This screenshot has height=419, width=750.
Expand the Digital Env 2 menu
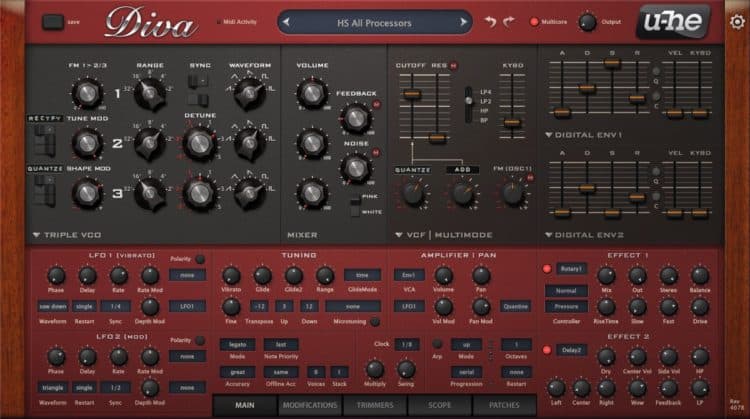click(549, 235)
